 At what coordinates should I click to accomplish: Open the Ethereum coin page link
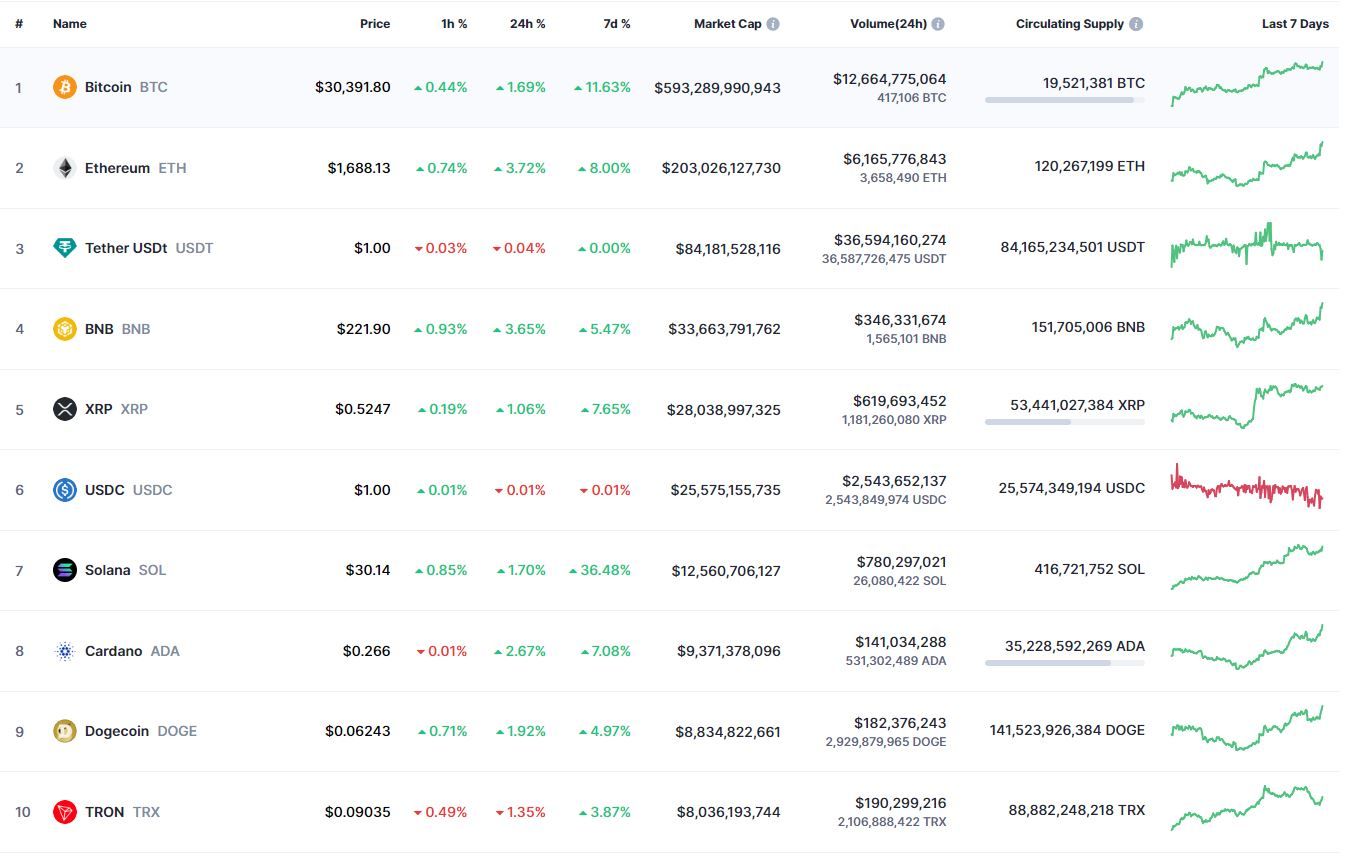[136, 168]
